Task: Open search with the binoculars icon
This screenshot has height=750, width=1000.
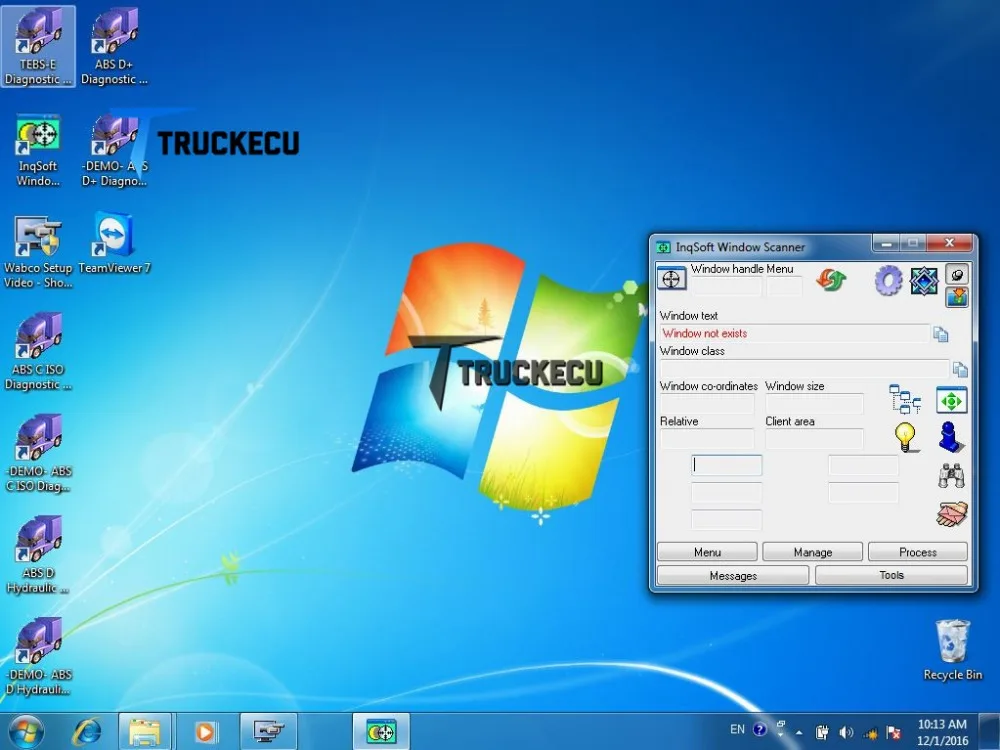Action: coord(952,476)
